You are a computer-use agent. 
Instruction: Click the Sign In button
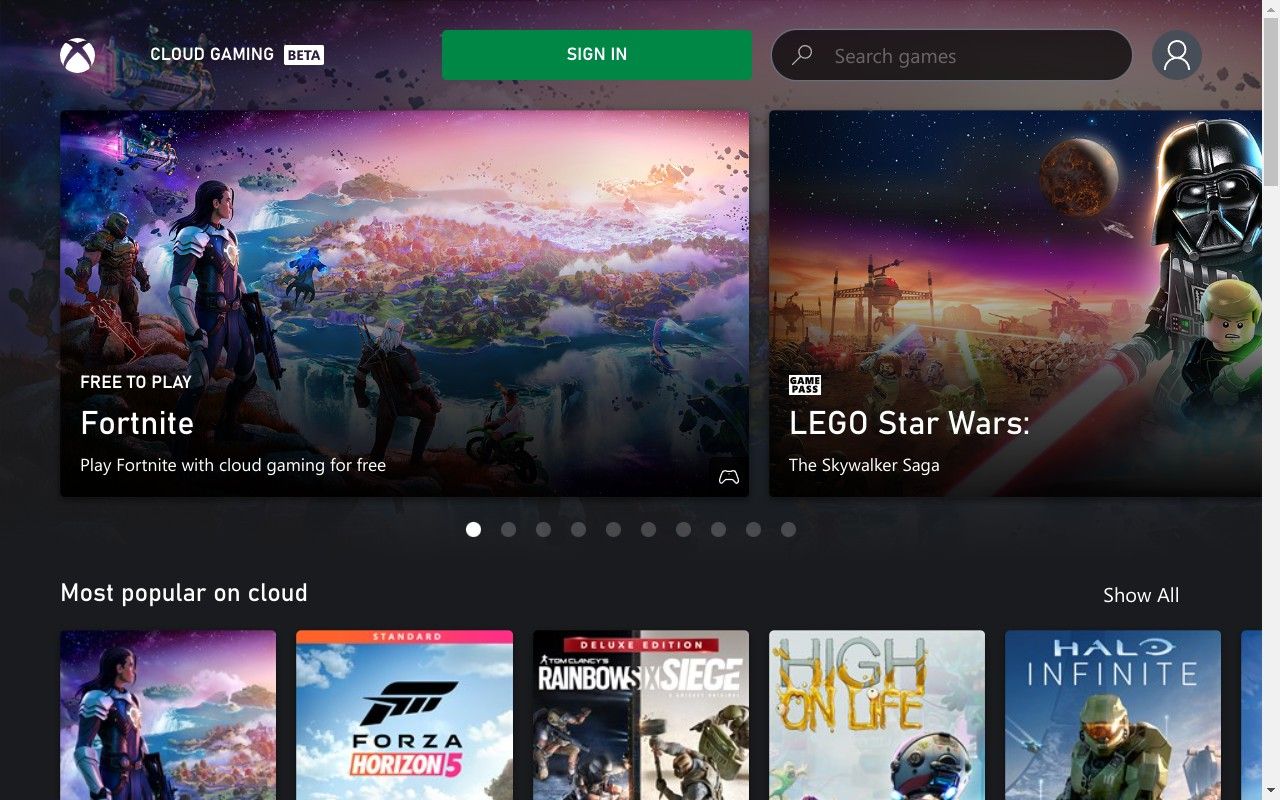tap(597, 54)
